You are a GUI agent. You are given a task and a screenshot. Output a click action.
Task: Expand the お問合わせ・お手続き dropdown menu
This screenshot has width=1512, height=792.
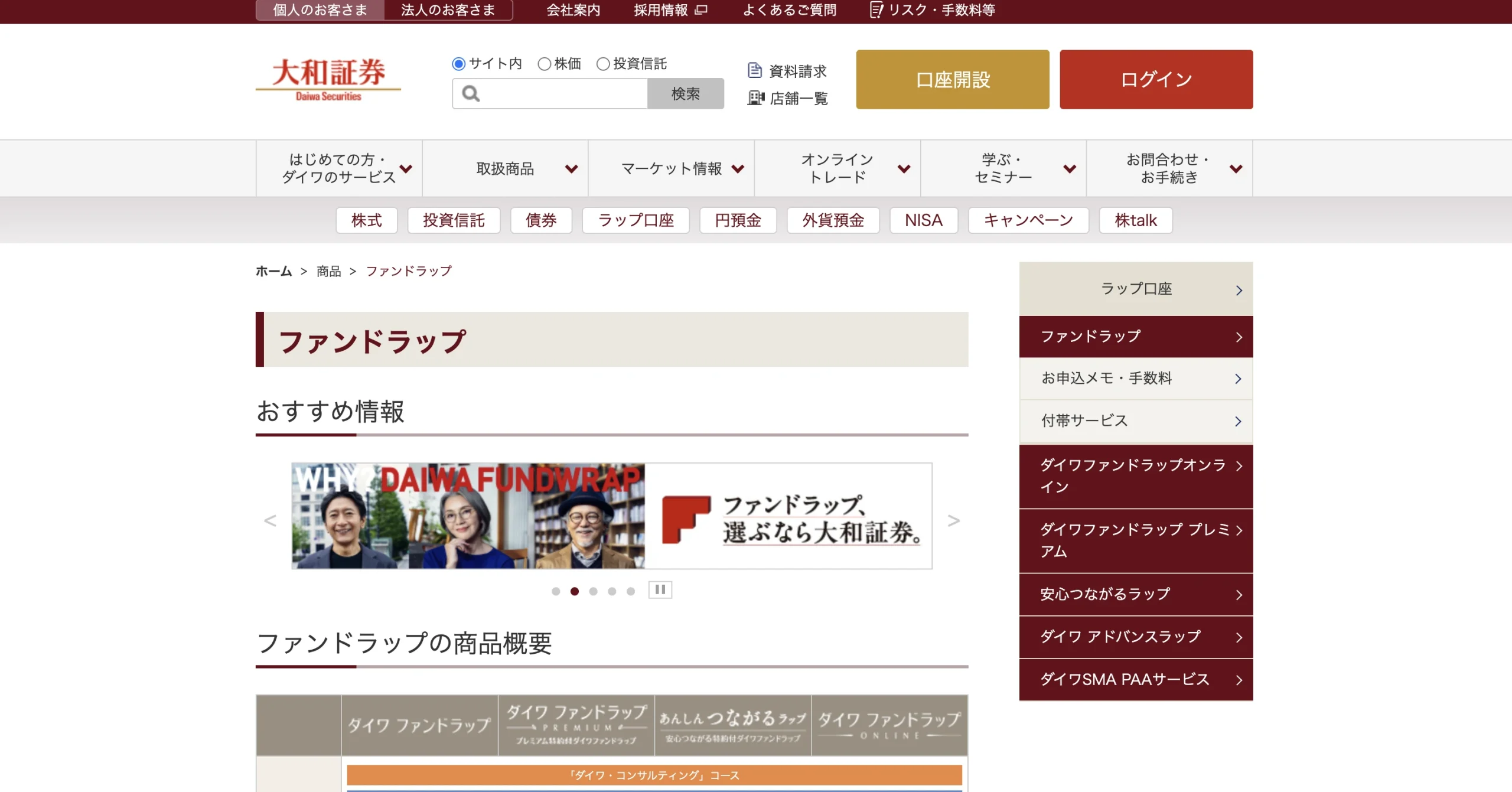click(1169, 168)
